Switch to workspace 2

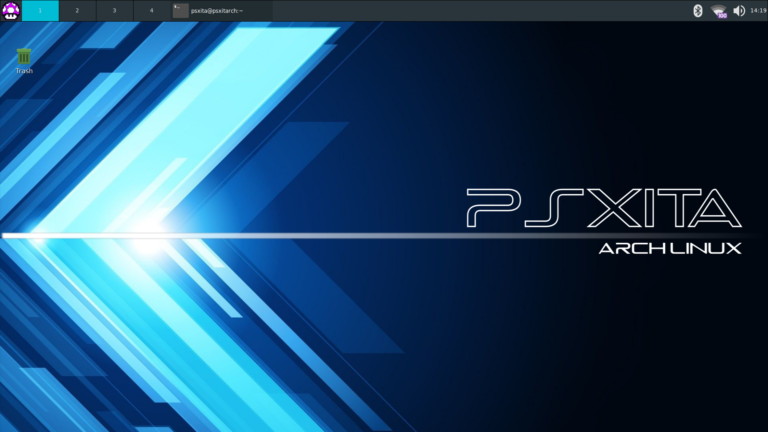[77, 10]
